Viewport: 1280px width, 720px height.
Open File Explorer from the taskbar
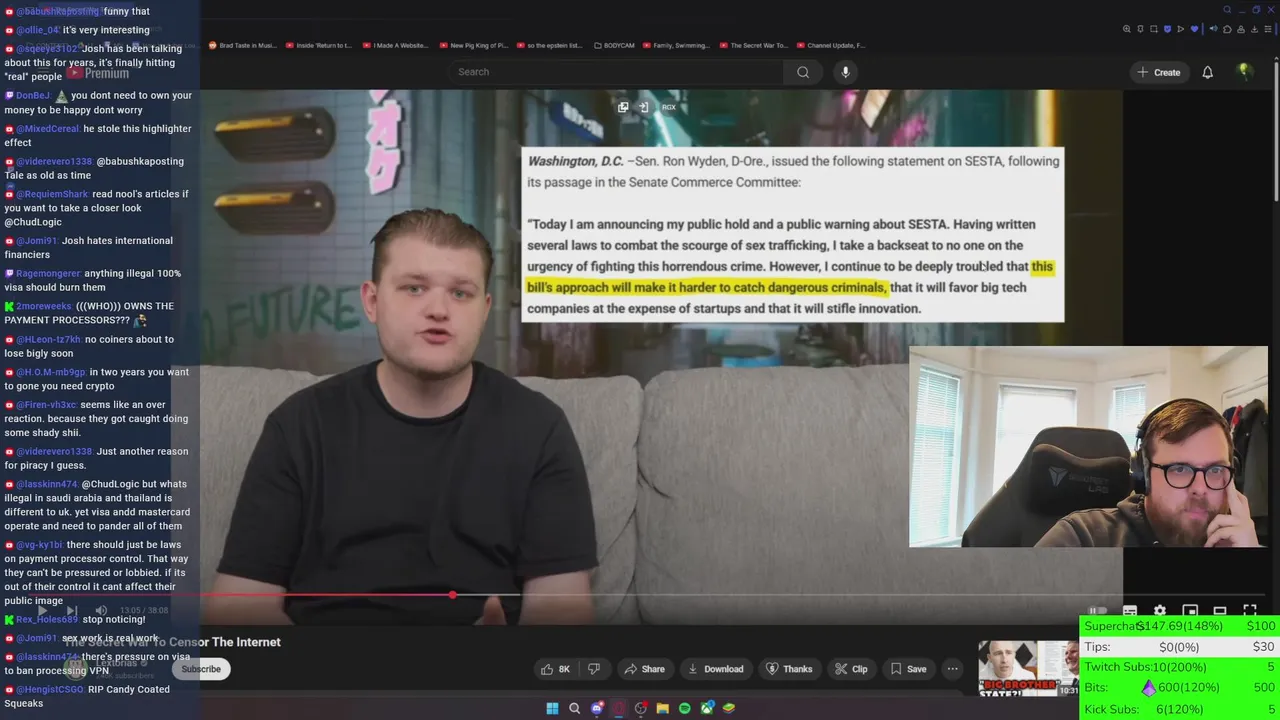[x=662, y=708]
